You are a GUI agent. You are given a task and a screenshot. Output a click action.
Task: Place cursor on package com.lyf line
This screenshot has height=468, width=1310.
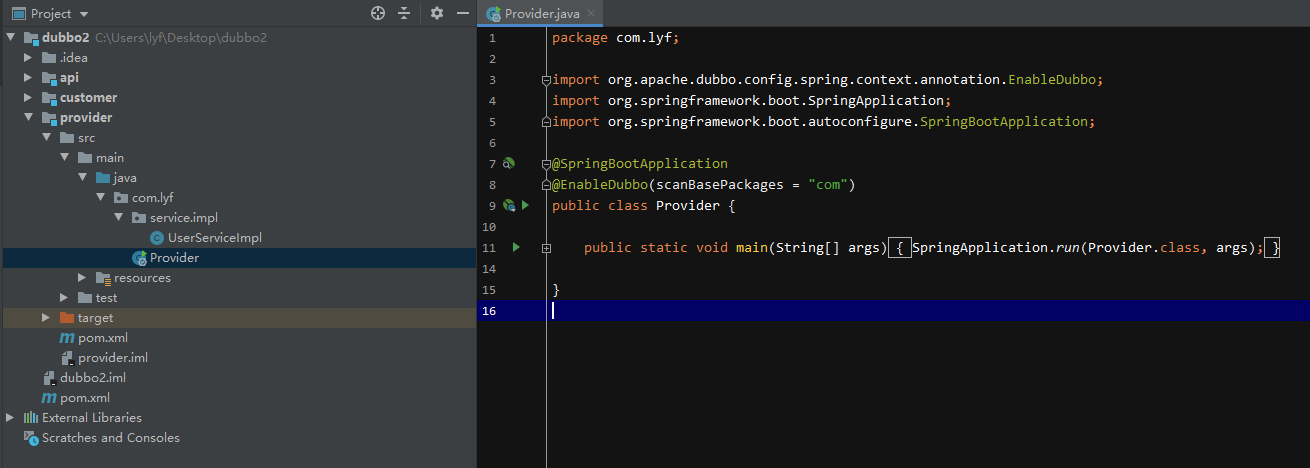click(616, 37)
